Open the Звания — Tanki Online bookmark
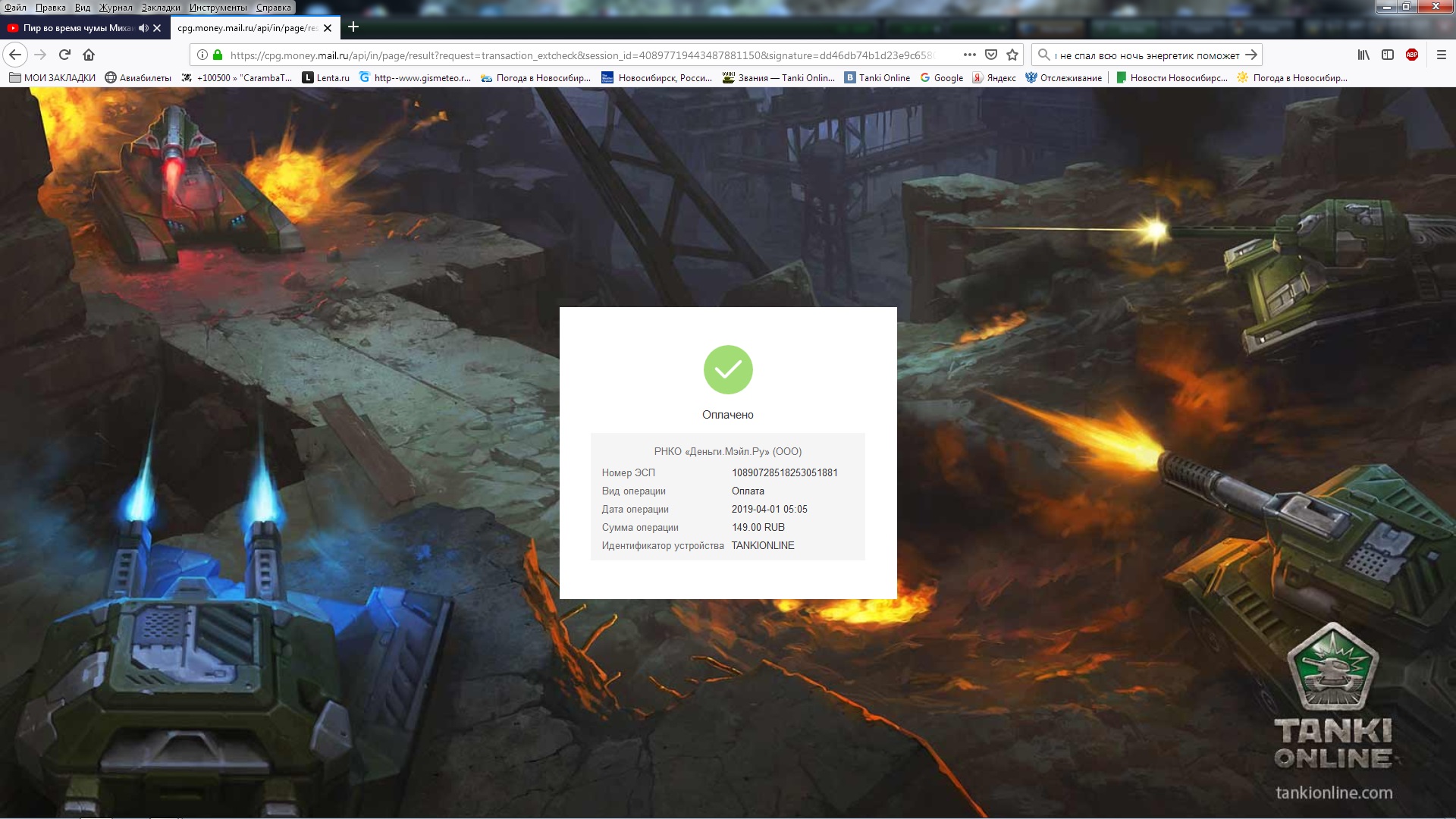Viewport: 1456px width, 819px height. click(x=779, y=78)
